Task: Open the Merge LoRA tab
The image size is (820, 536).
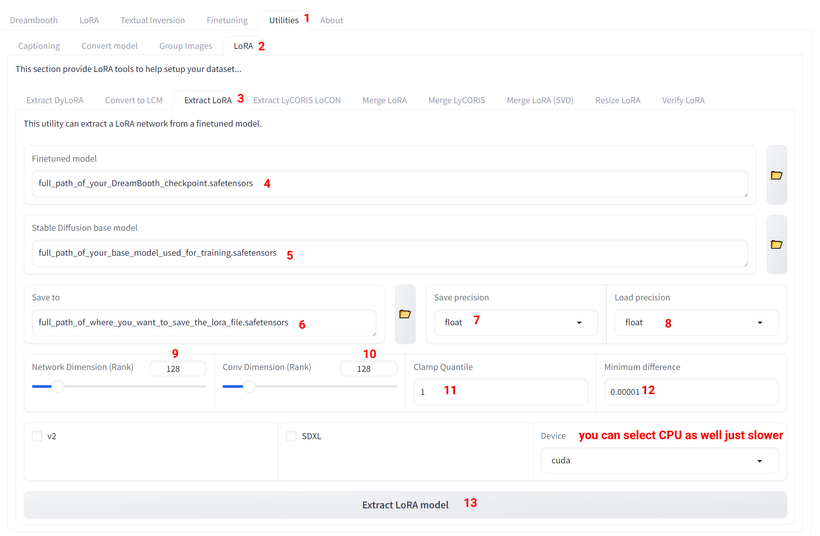Action: click(384, 100)
